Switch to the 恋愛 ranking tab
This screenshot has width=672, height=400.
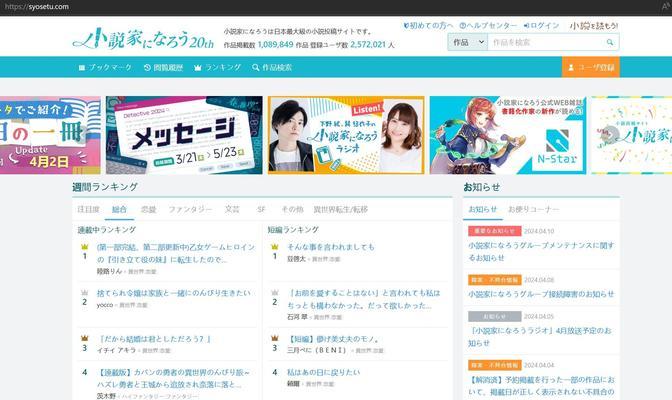[x=149, y=209]
